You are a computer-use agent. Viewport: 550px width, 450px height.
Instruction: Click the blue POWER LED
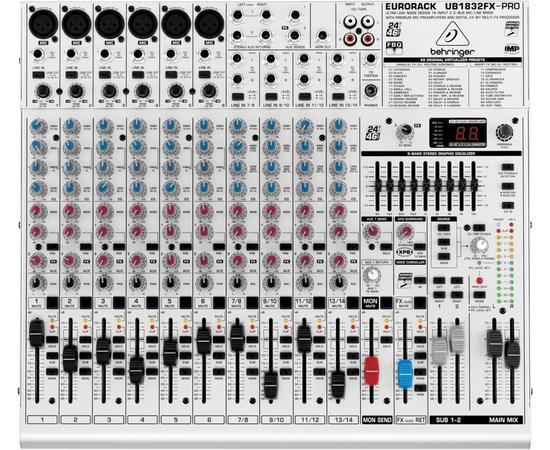pyautogui.click(x=499, y=224)
